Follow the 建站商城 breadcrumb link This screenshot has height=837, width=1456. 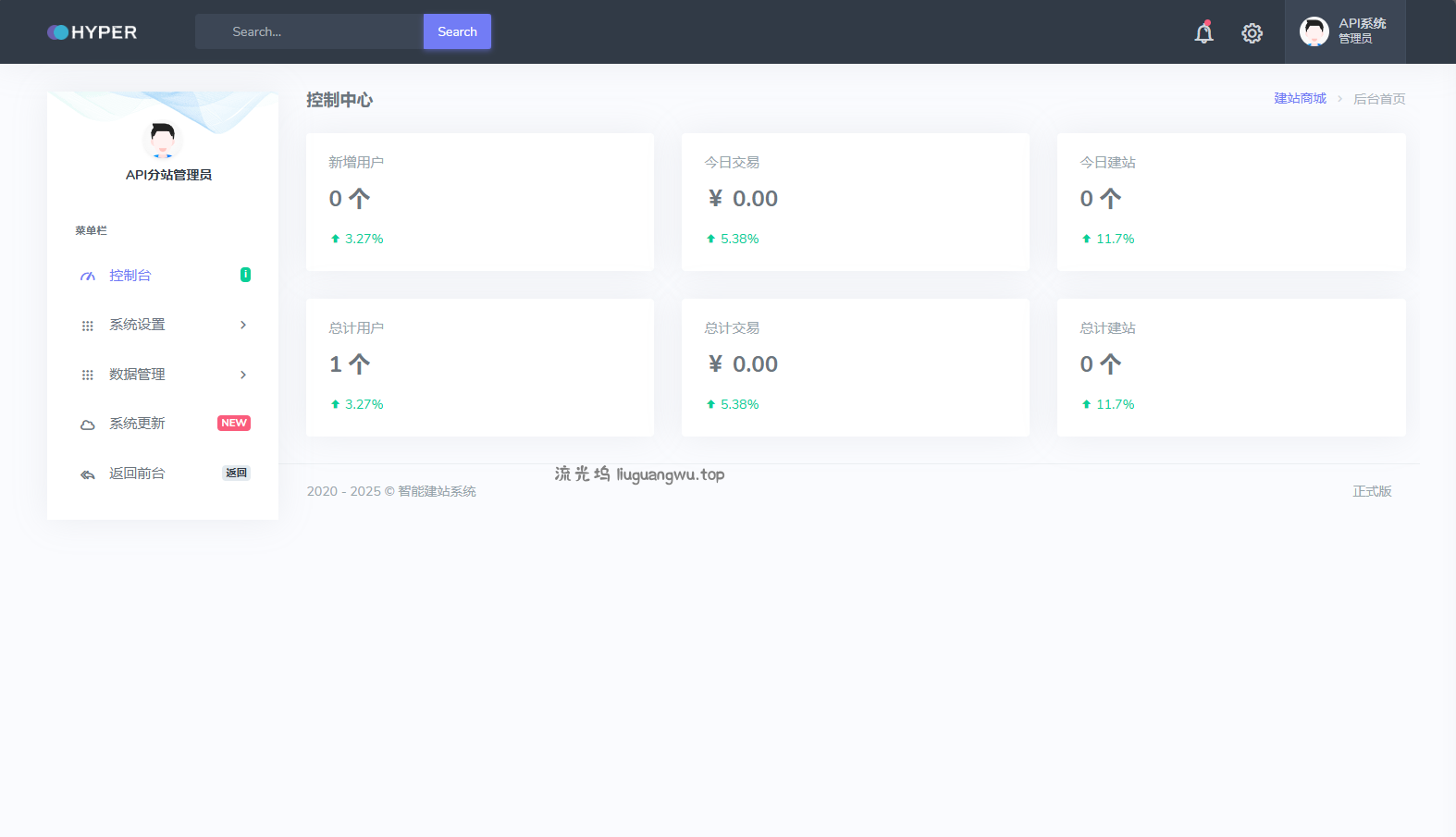pyautogui.click(x=1300, y=98)
